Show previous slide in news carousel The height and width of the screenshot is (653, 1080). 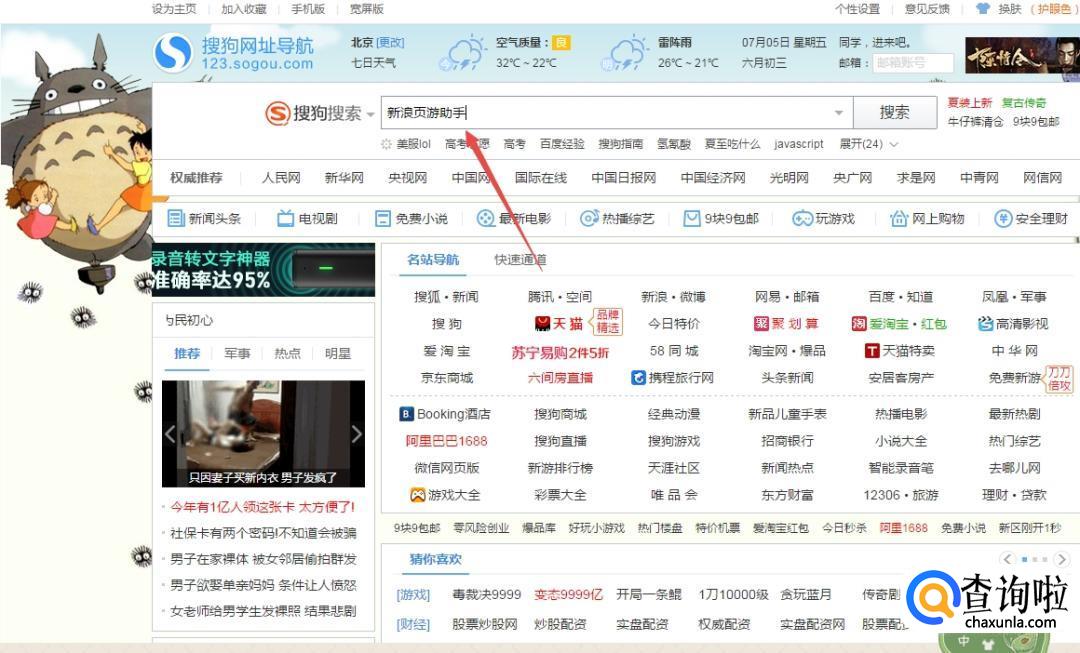tap(170, 434)
